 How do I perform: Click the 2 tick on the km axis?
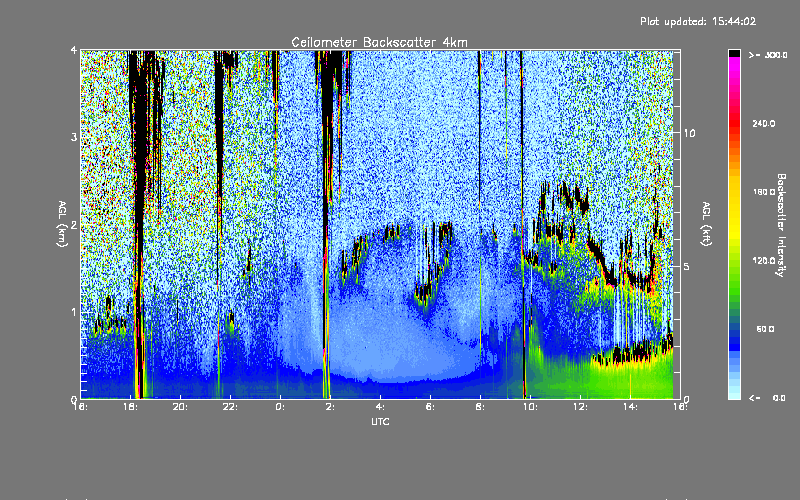(74, 225)
